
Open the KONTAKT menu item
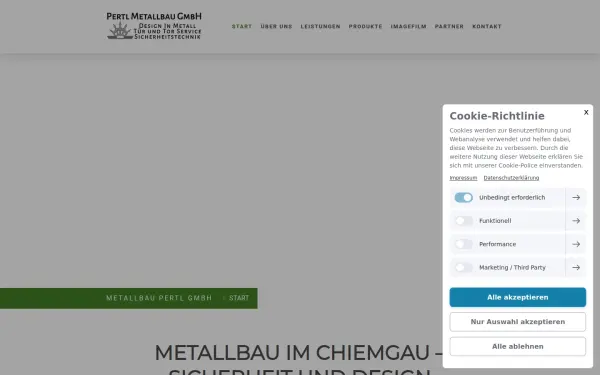(487, 26)
